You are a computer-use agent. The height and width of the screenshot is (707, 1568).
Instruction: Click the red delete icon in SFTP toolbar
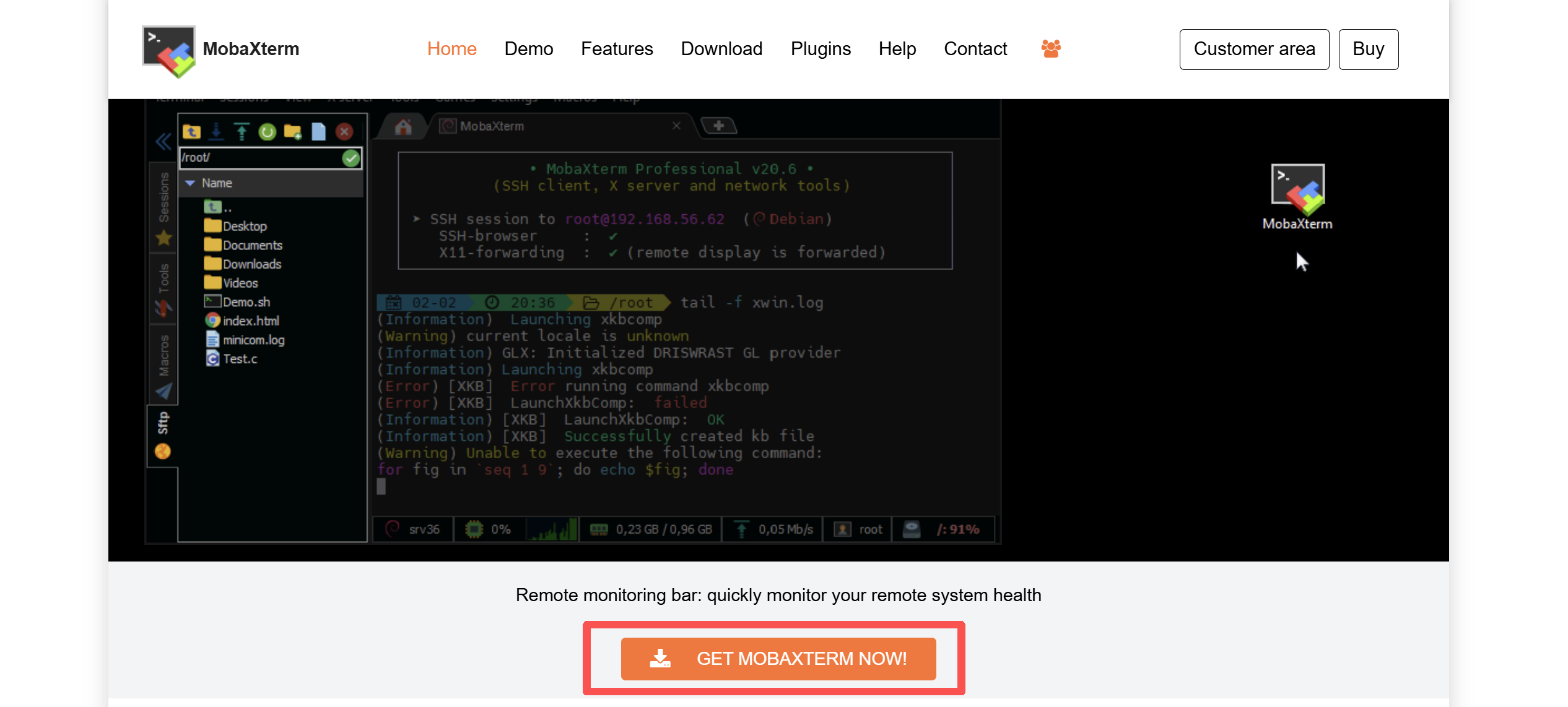(344, 132)
